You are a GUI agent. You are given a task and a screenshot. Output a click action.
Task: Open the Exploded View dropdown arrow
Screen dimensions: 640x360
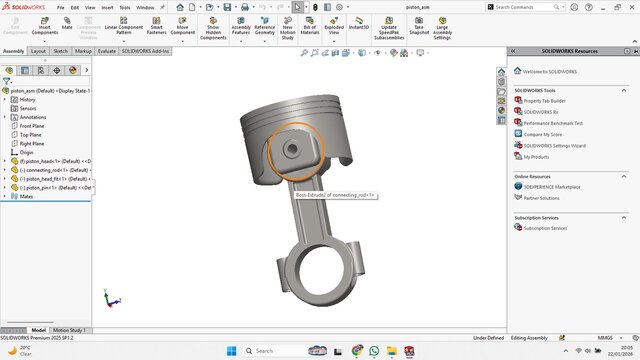point(334,41)
